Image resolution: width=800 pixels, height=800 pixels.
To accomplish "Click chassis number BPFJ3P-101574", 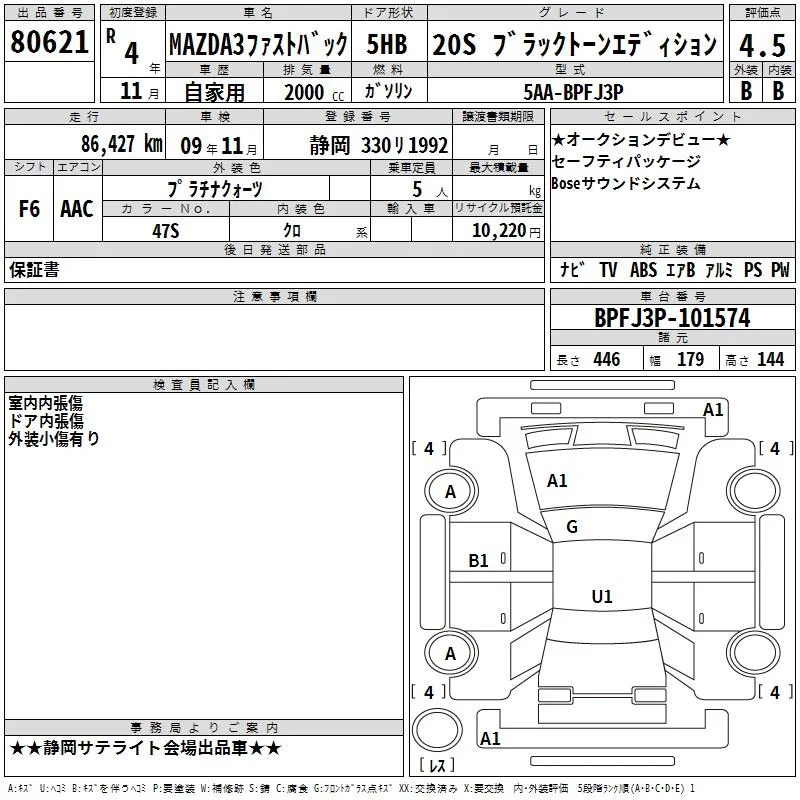I will pos(672,318).
